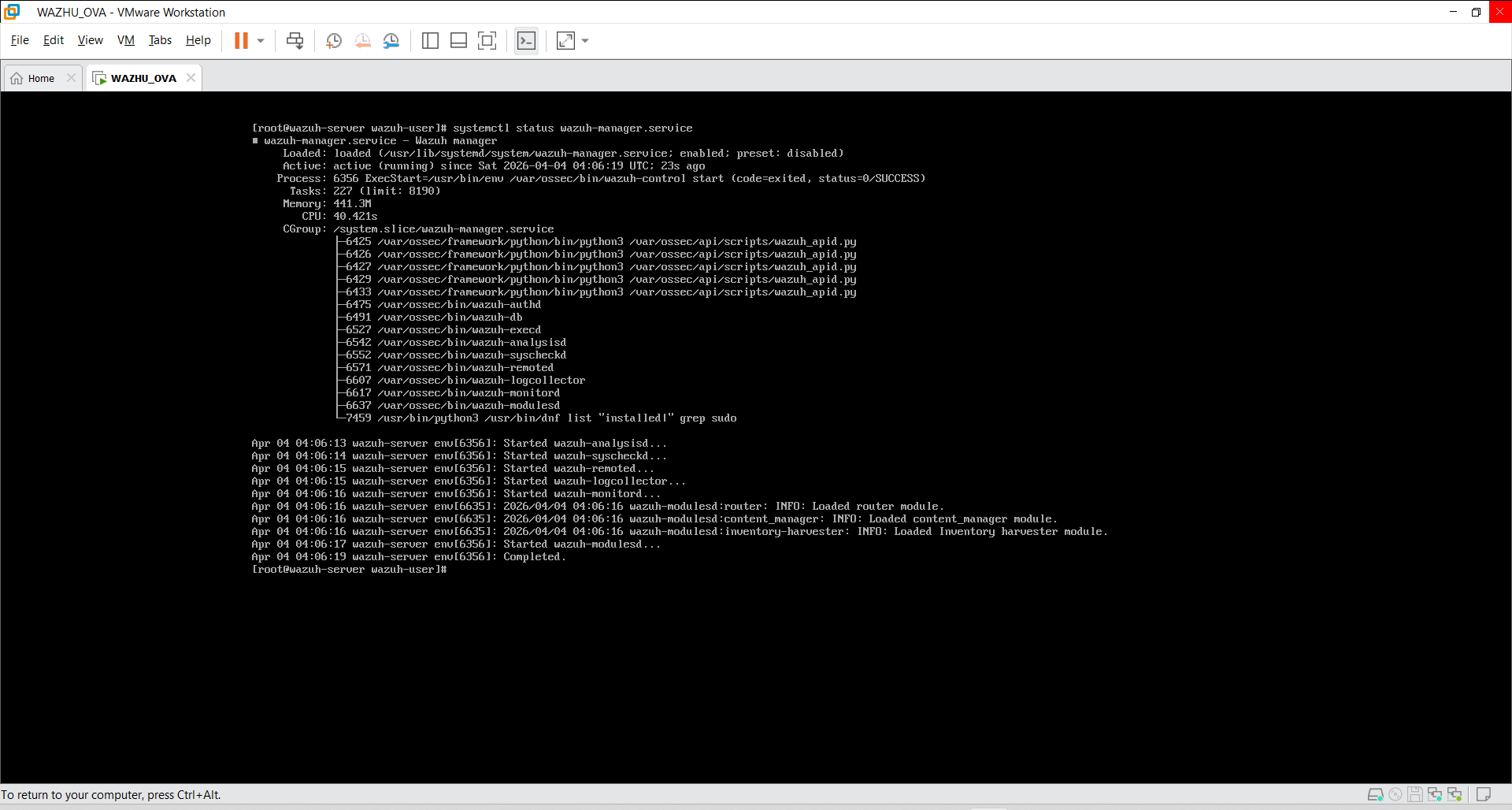Enter full screen mode
This screenshot has width=1512, height=810.
click(x=487, y=41)
